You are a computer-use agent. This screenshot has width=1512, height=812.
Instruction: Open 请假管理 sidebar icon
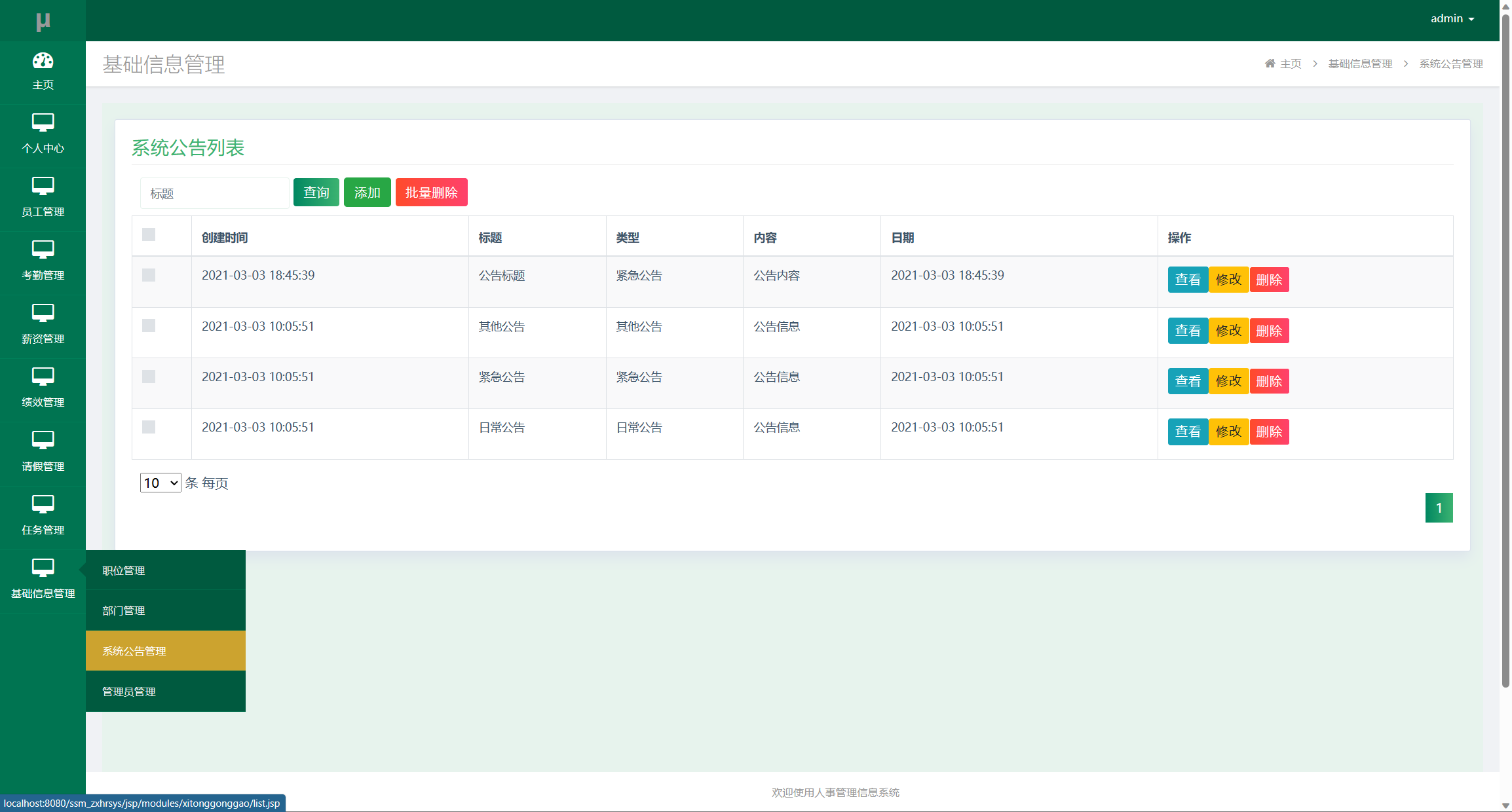click(43, 440)
